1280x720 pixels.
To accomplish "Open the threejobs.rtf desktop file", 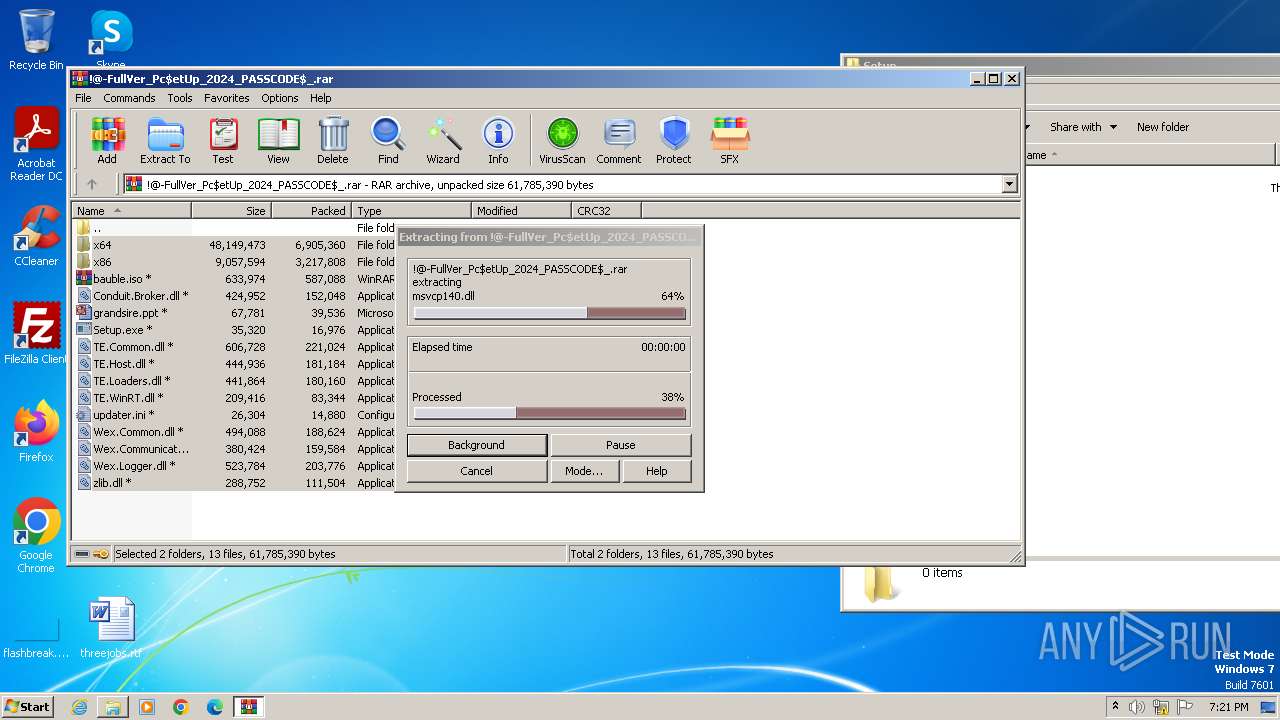I will tap(111, 628).
